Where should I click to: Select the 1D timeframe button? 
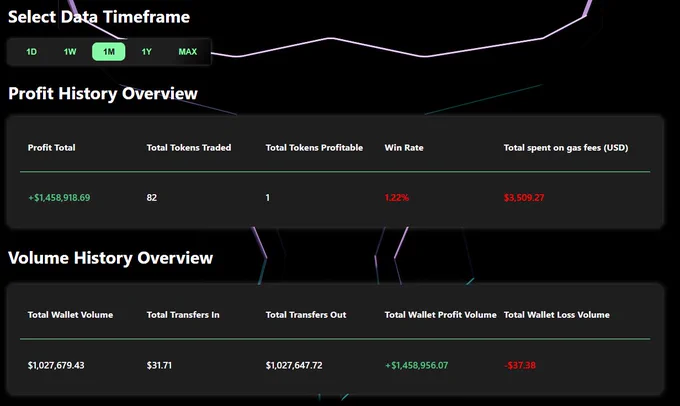coord(31,52)
